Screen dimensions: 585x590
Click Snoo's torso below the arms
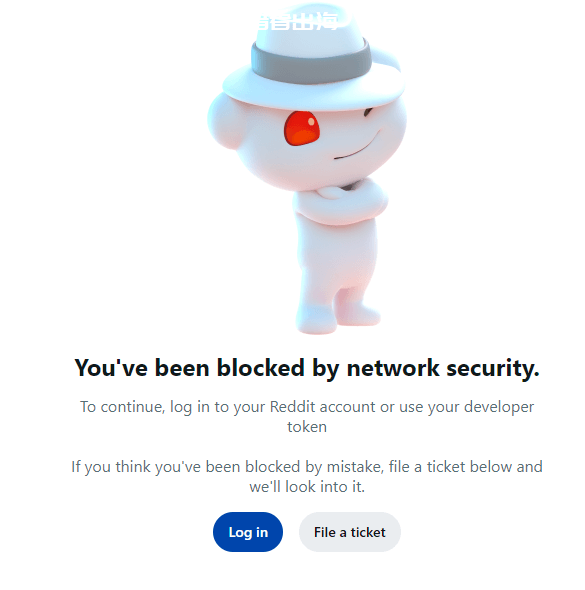(x=336, y=256)
